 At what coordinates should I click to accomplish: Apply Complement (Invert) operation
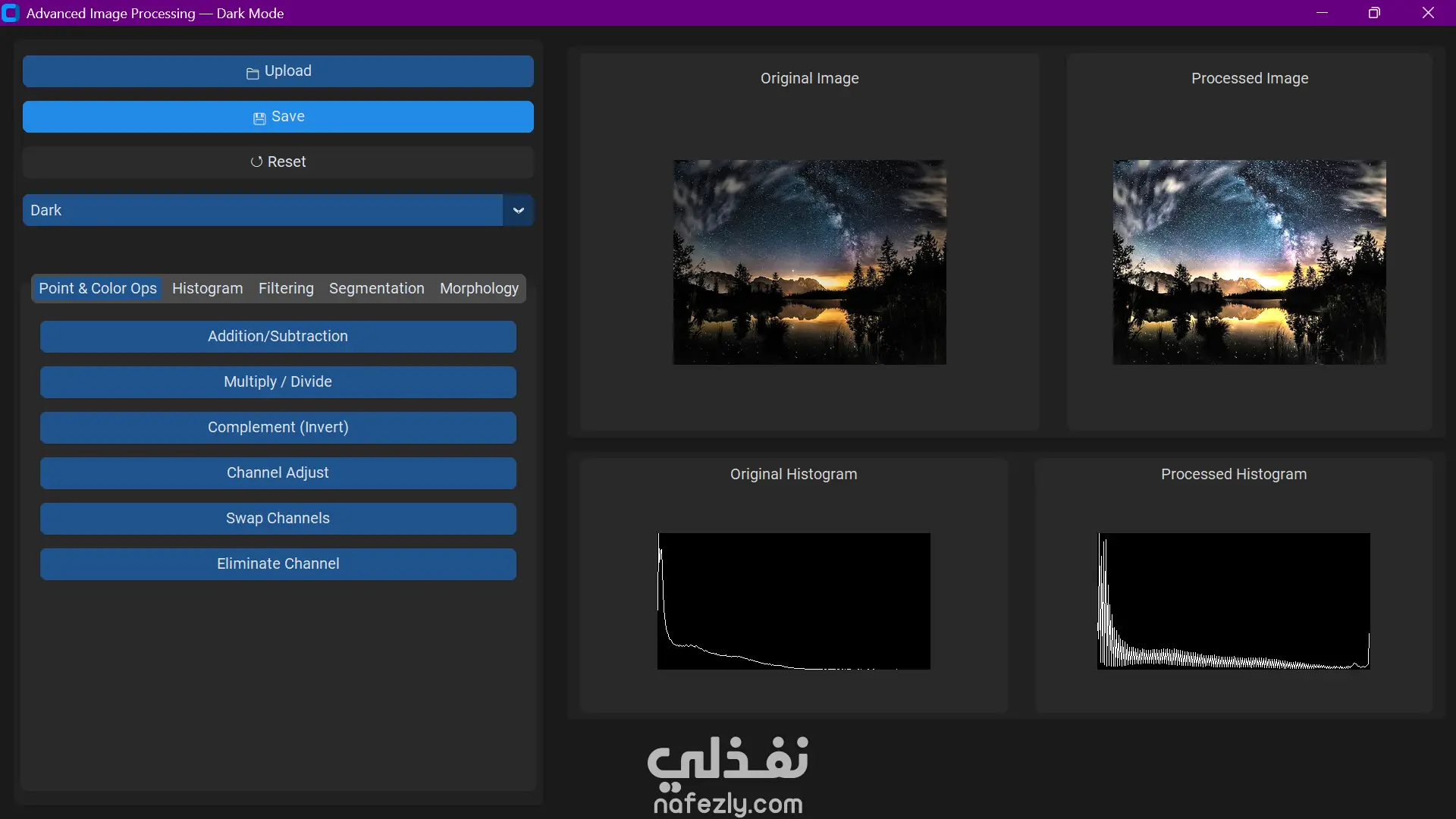pos(278,428)
